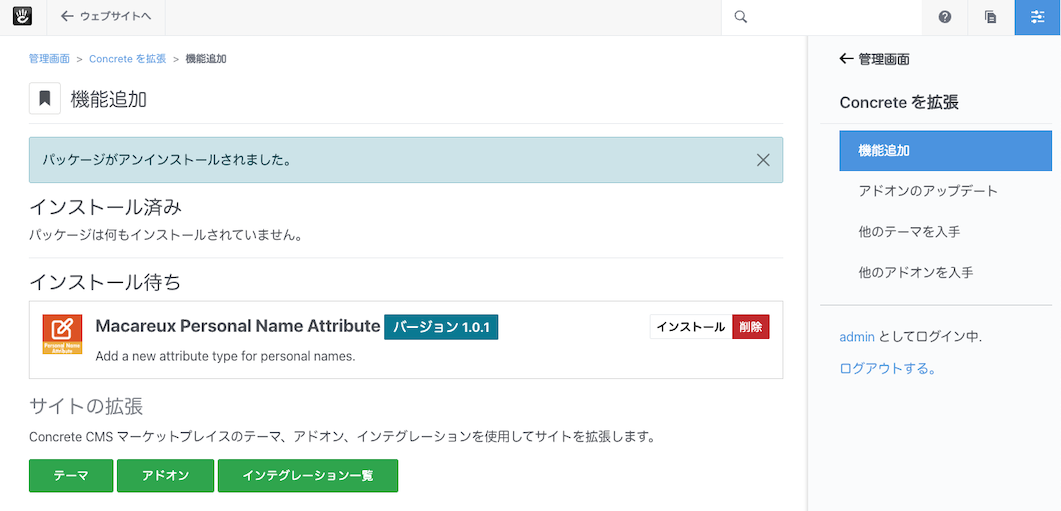The image size is (1061, 511).
Task: Click the Concrete を拡張 sidebar heading
Action: (x=899, y=103)
